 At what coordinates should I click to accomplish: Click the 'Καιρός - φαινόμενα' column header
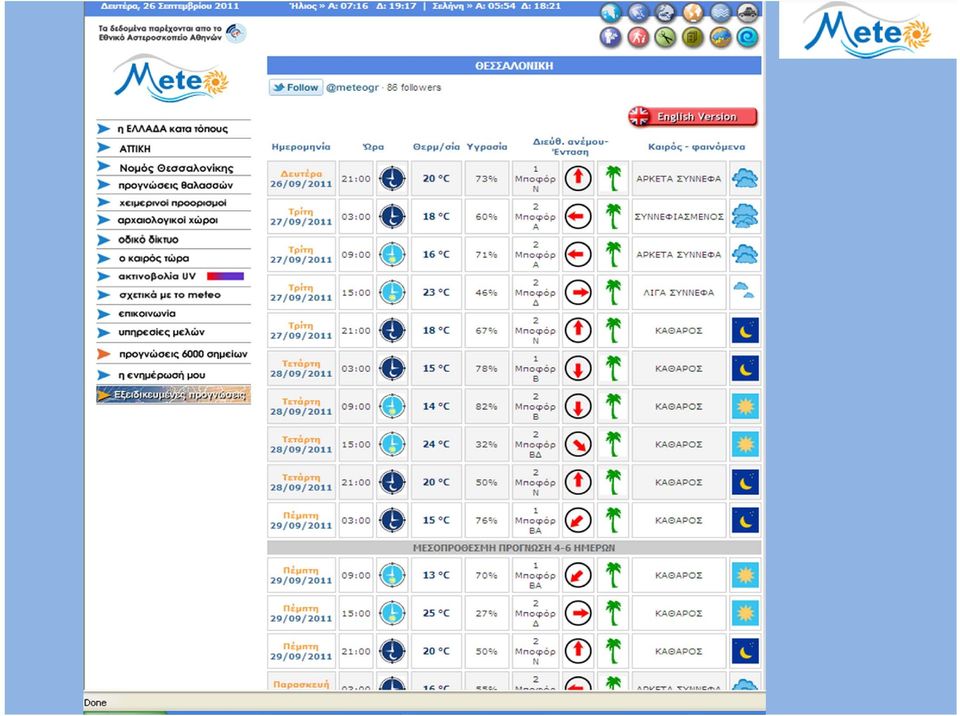click(696, 147)
